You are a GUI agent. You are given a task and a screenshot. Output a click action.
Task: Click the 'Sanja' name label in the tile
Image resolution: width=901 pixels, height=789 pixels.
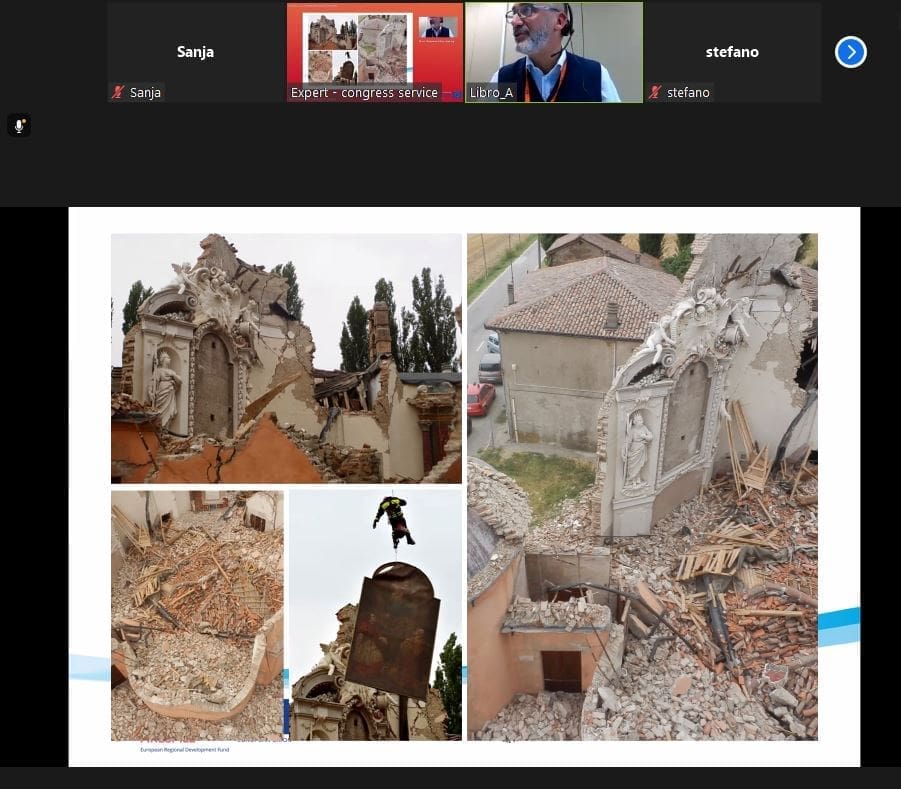(145, 93)
